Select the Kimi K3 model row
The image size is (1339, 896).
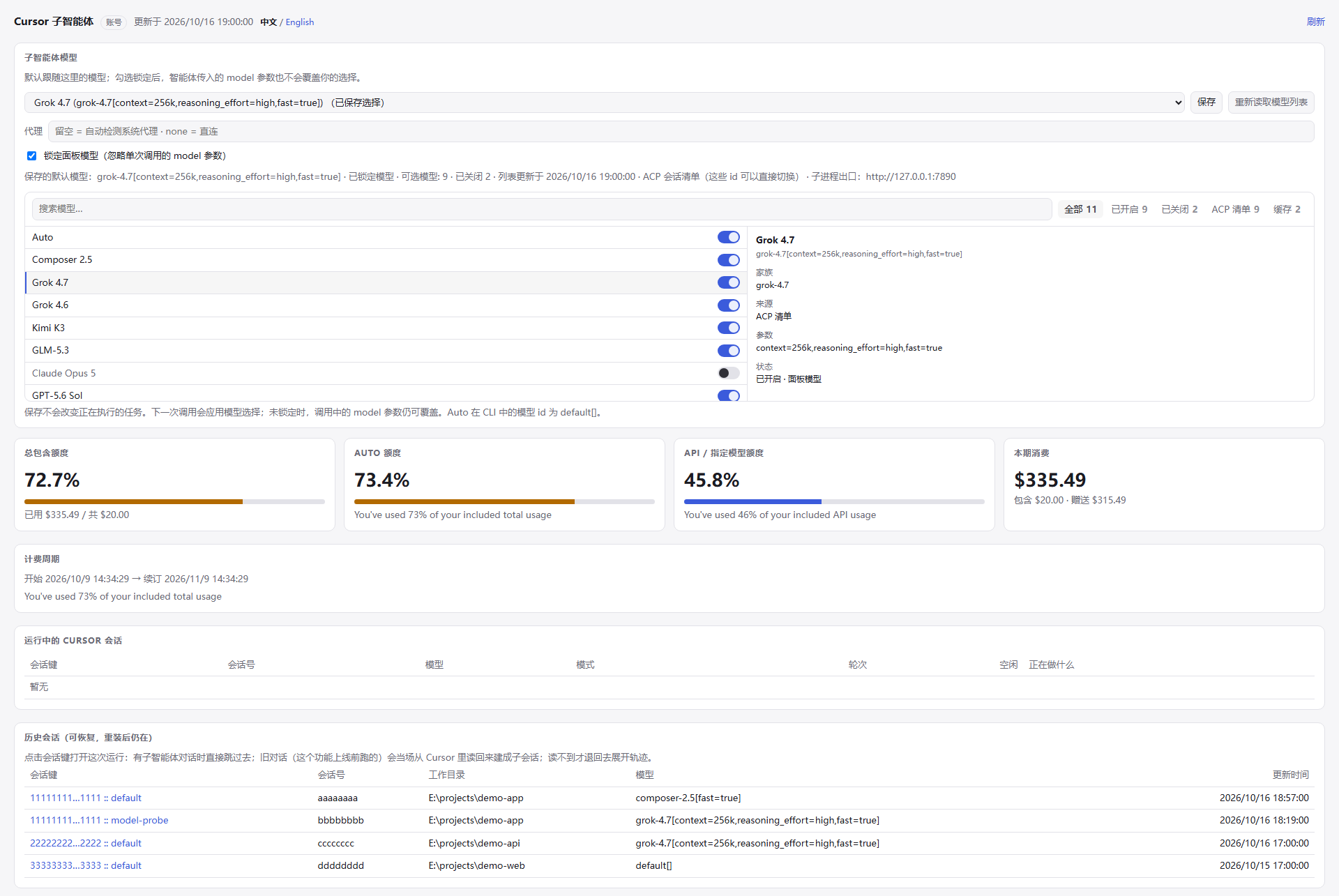(x=386, y=328)
